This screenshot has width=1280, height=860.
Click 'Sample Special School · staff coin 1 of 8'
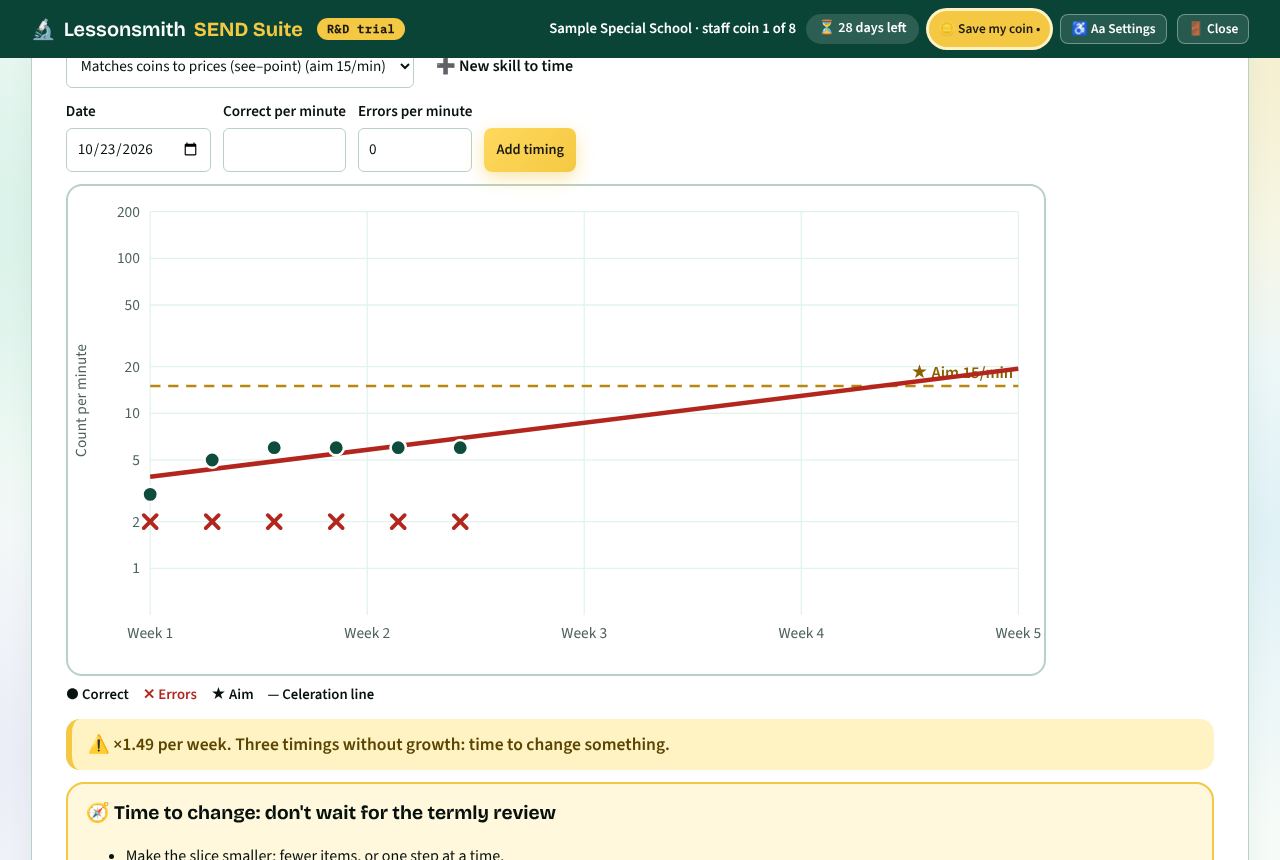click(673, 29)
